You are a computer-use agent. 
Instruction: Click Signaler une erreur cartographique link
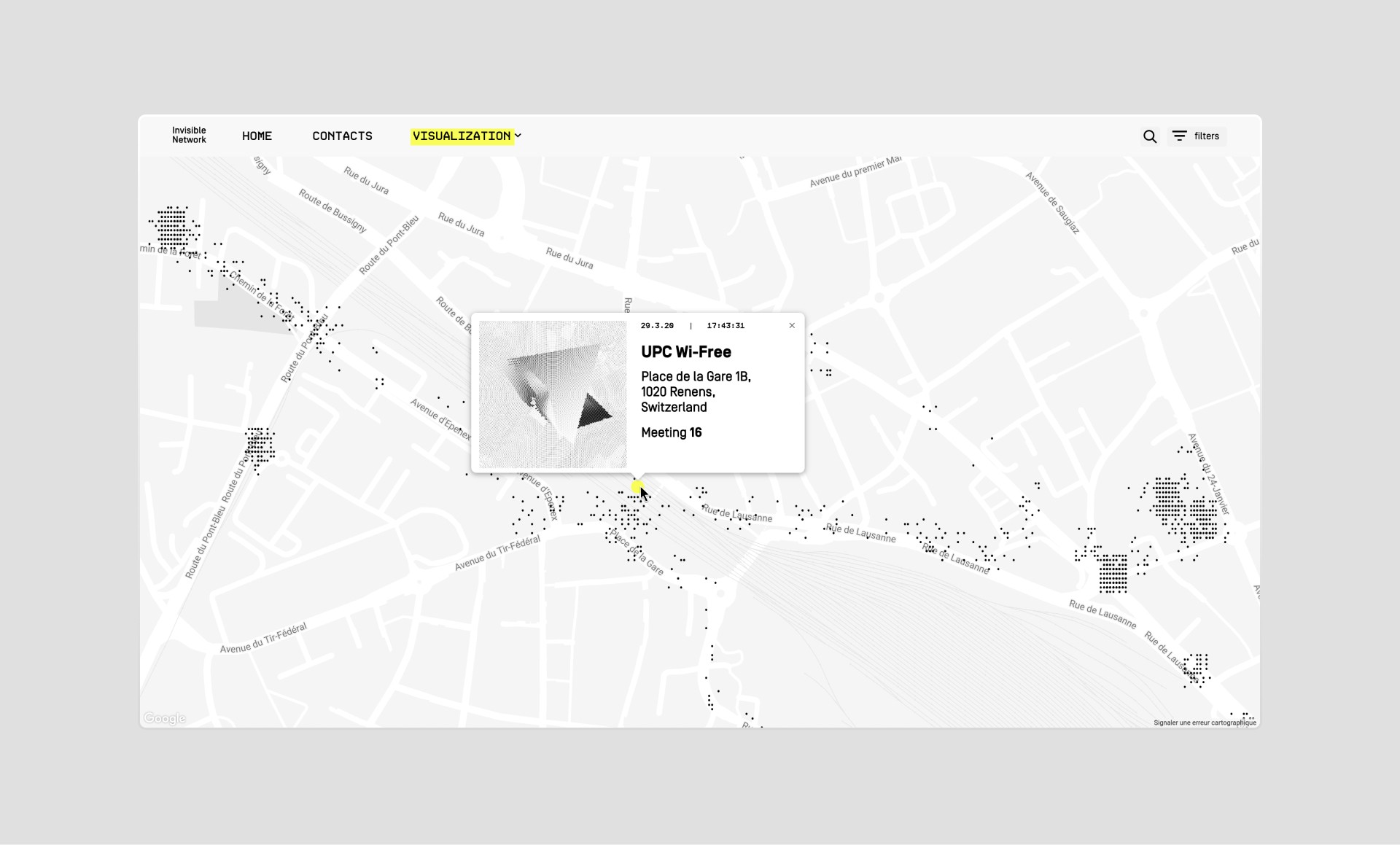pos(1205,723)
